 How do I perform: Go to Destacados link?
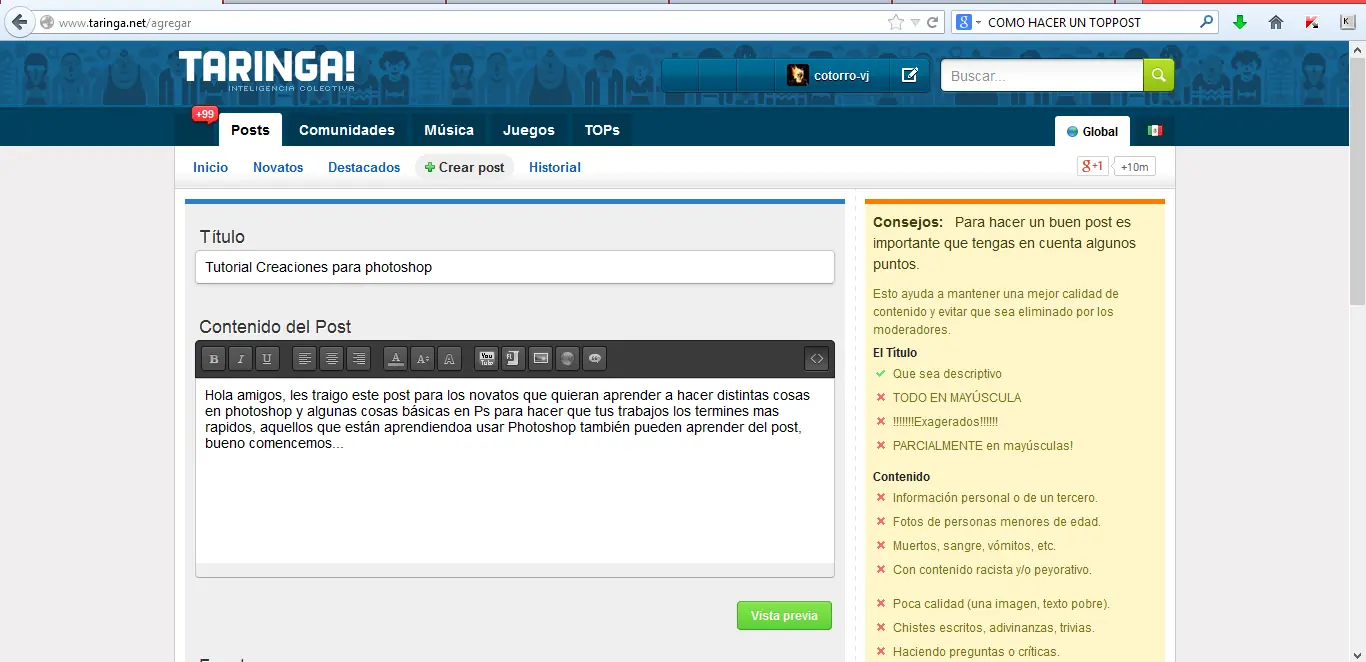click(x=364, y=167)
